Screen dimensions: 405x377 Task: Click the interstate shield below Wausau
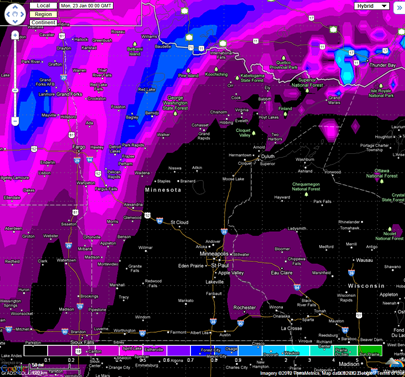[351, 273]
